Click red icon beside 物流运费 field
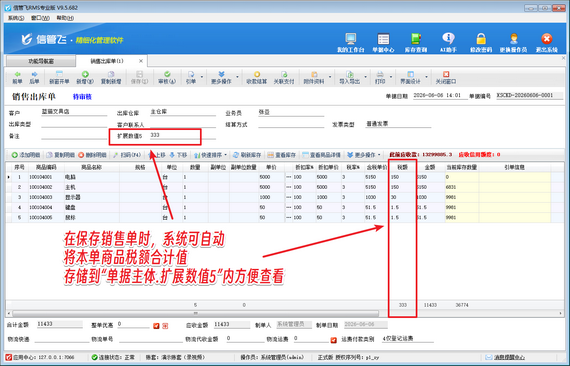The height and width of the screenshot is (366, 570). (x=333, y=340)
